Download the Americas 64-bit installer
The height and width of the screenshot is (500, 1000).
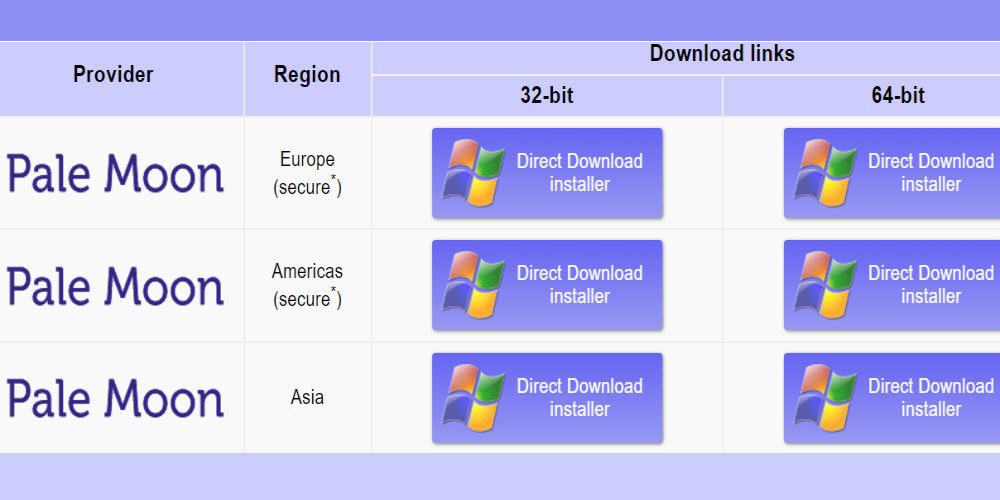tap(892, 285)
